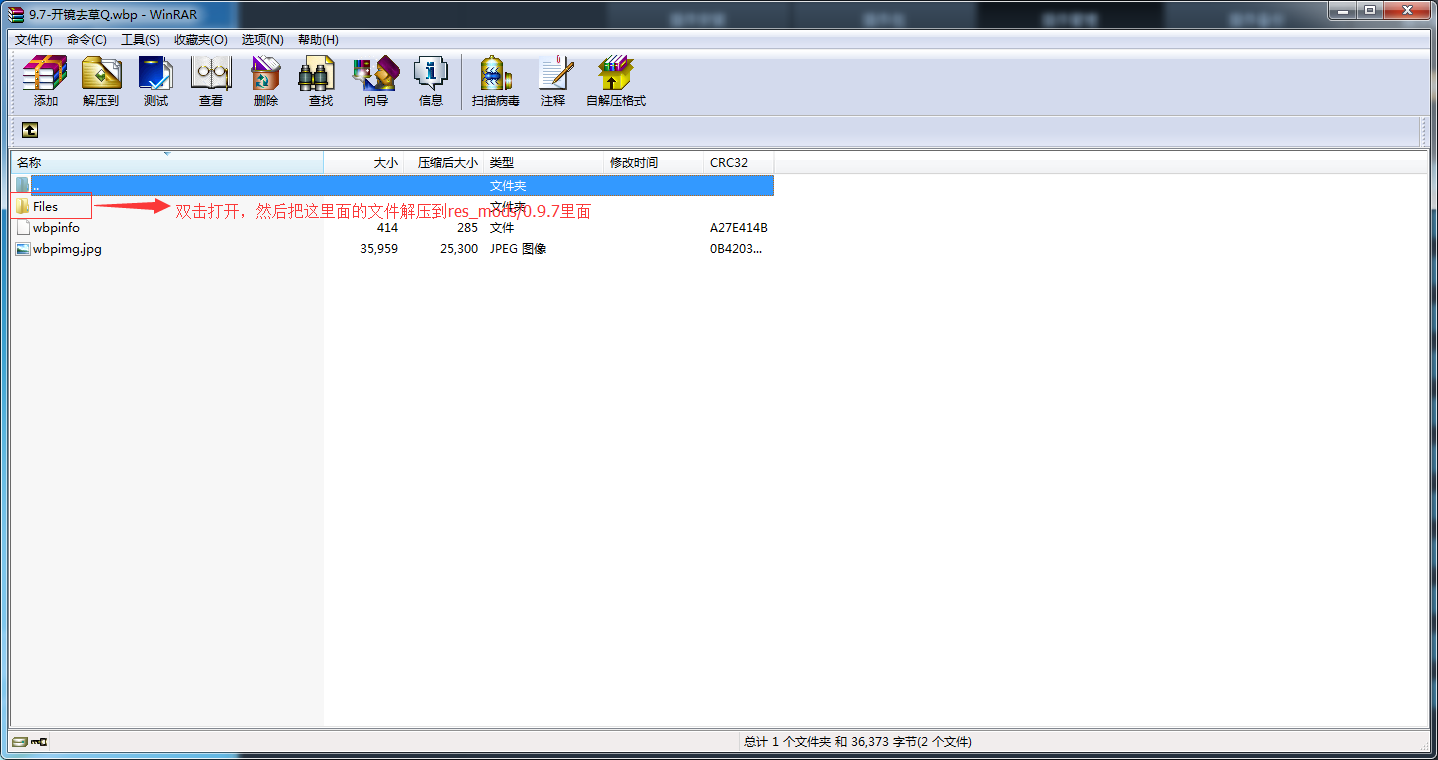Close the WinRAR window
The width and height of the screenshot is (1438, 760).
[x=1406, y=10]
